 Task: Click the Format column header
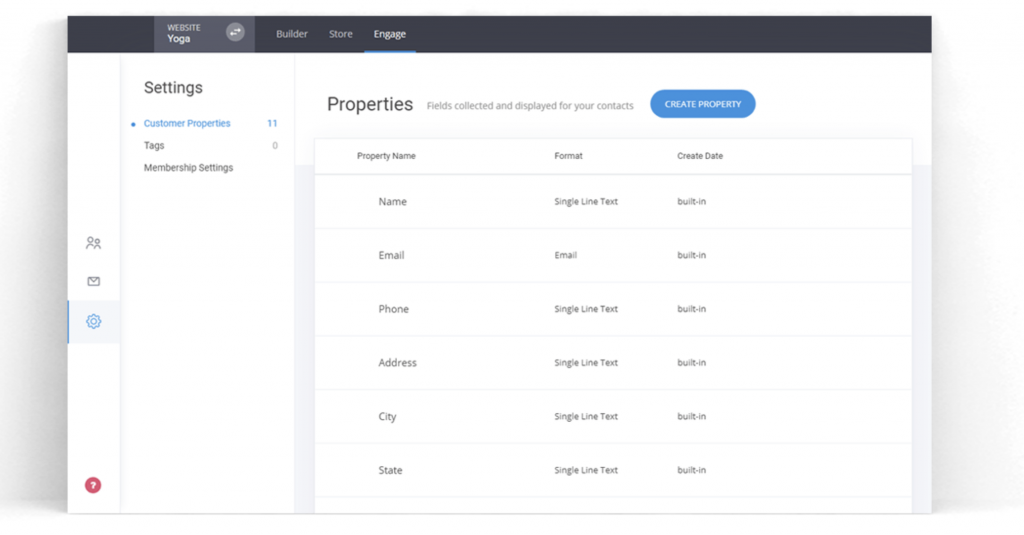568,156
